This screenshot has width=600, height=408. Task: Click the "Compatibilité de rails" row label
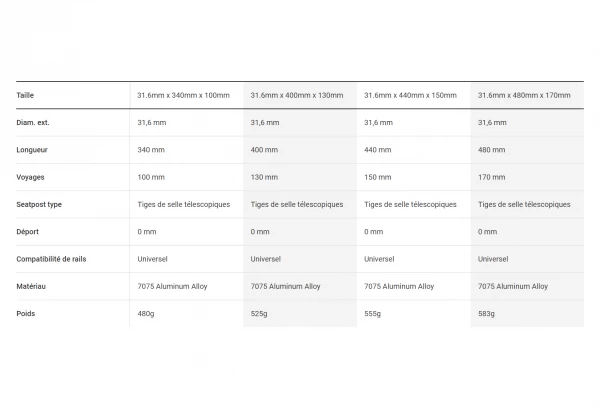click(x=52, y=259)
